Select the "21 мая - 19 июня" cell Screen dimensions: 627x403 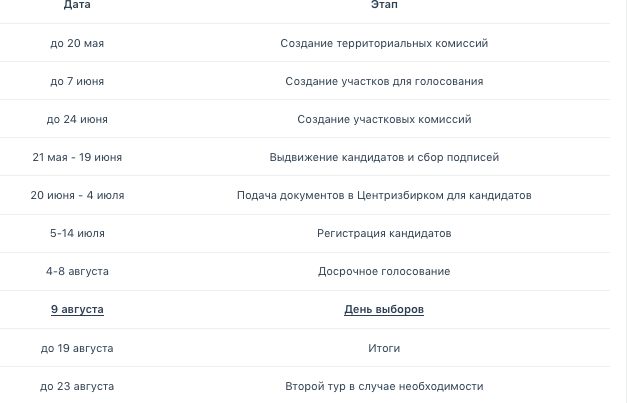click(x=77, y=158)
